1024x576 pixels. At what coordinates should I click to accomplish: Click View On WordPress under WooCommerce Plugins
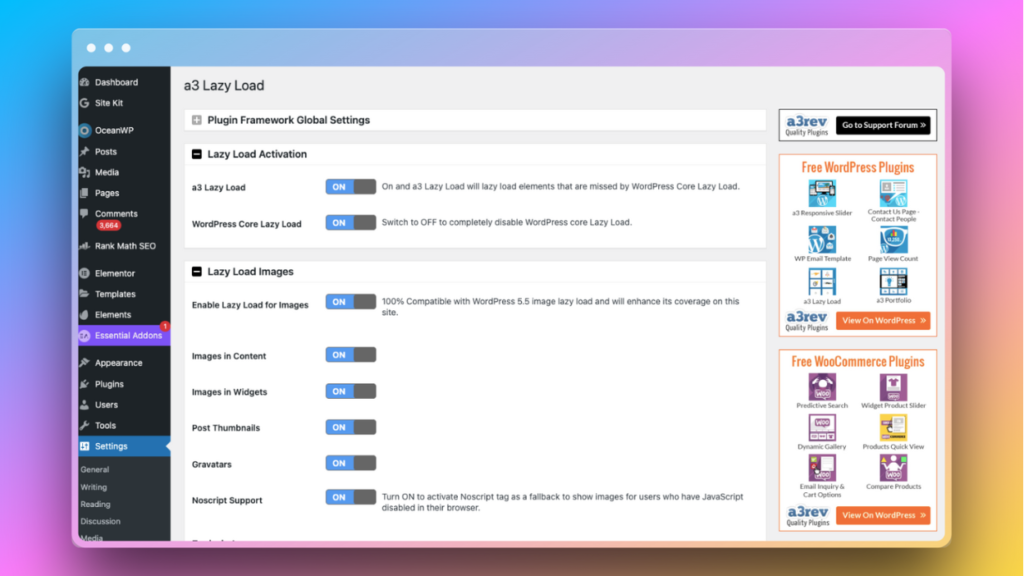tap(883, 515)
